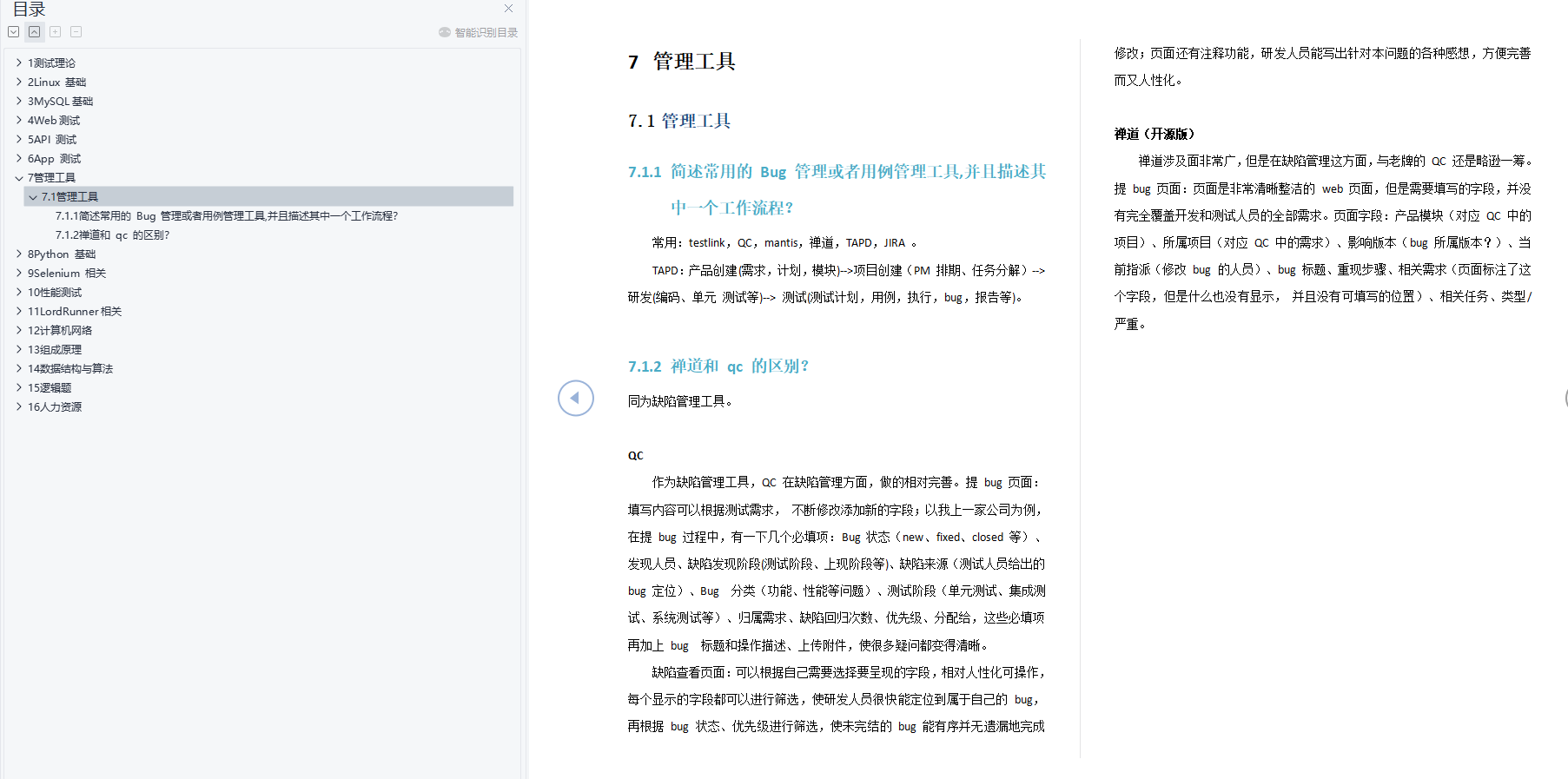
Task: Expand the 12计算机网络 chapter
Action: (19, 330)
